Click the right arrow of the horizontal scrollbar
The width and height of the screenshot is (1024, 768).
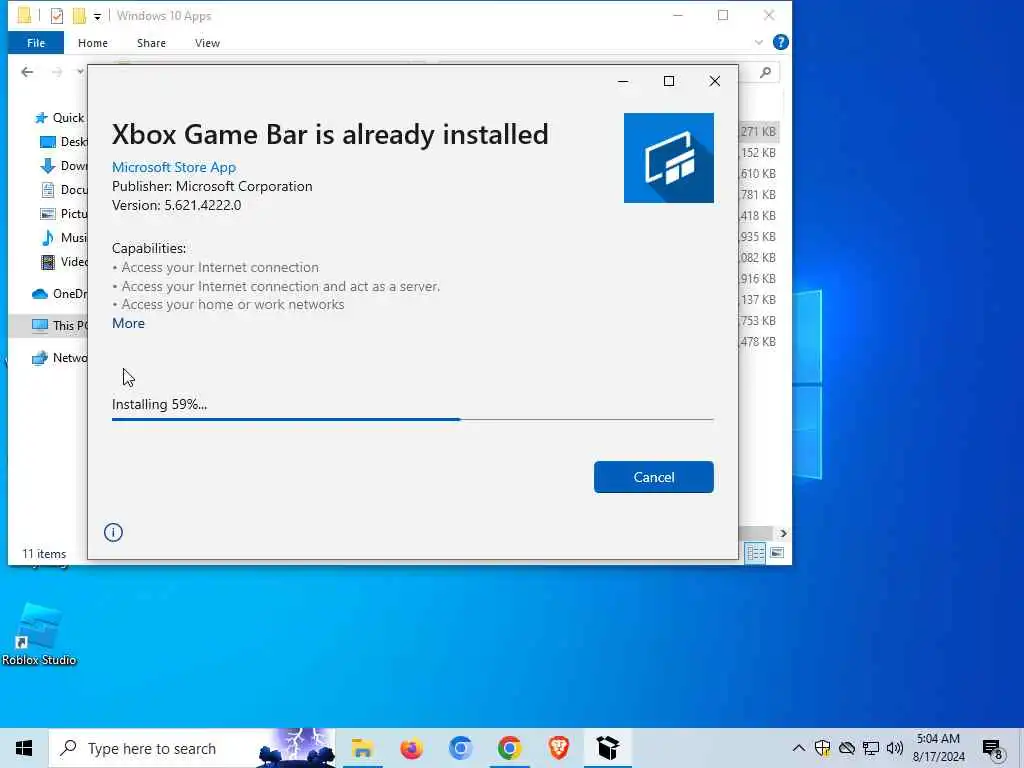click(783, 534)
